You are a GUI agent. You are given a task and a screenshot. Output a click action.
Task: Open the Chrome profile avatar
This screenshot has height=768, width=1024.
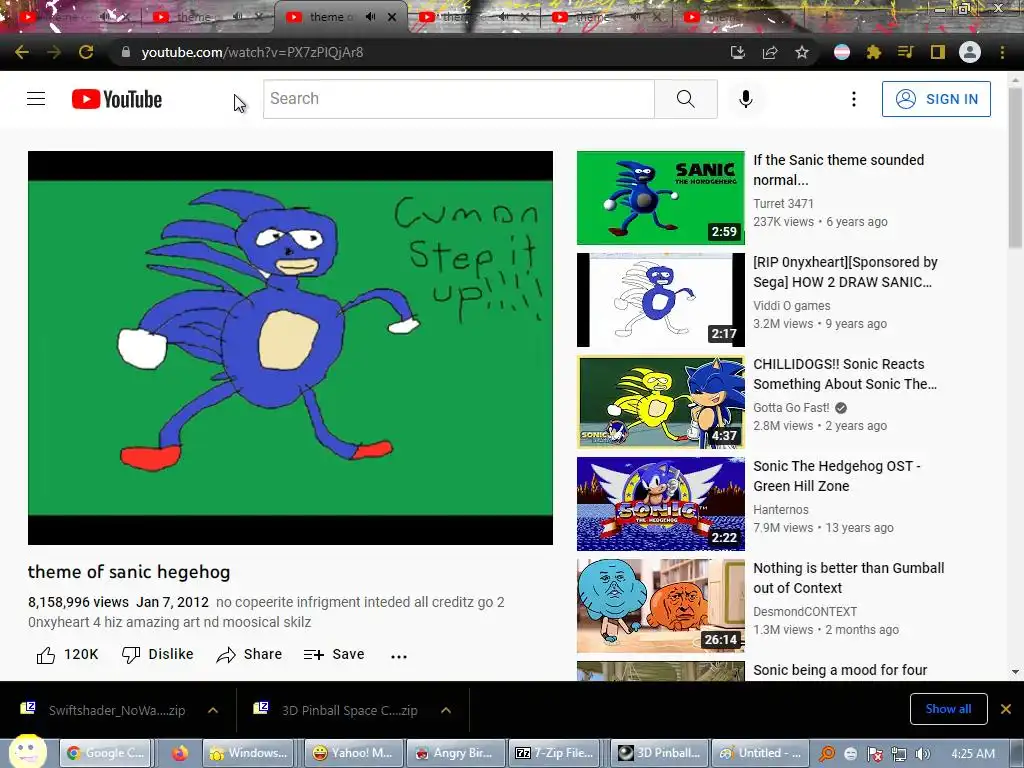[x=970, y=52]
